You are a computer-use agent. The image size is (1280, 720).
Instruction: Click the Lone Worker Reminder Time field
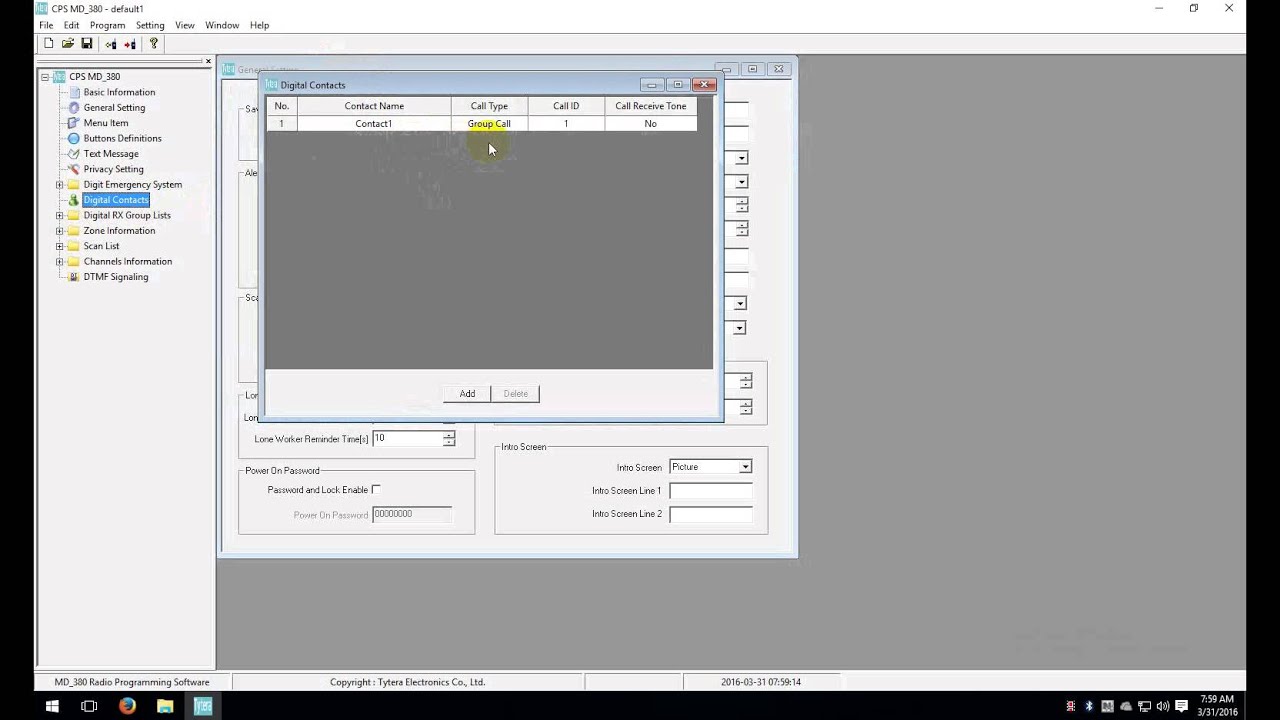click(407, 439)
